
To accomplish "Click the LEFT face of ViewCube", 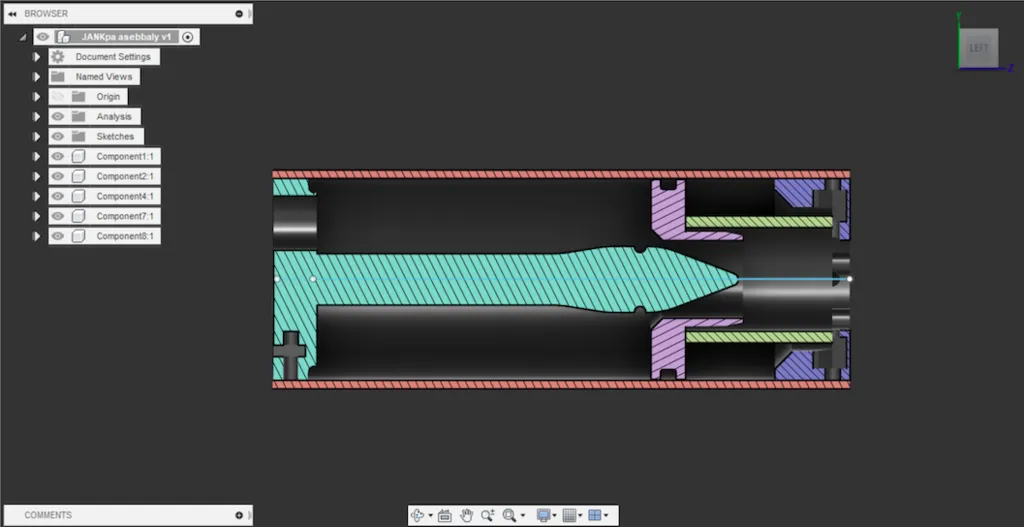I will tap(978, 48).
